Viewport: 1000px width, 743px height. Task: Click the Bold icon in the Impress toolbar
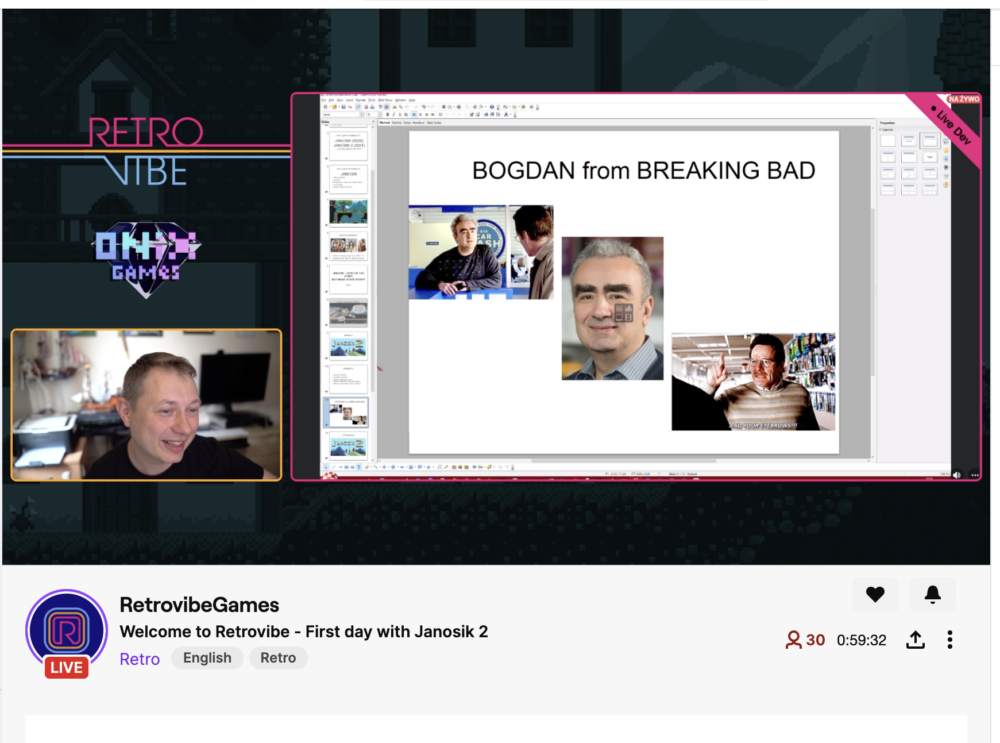pos(387,114)
